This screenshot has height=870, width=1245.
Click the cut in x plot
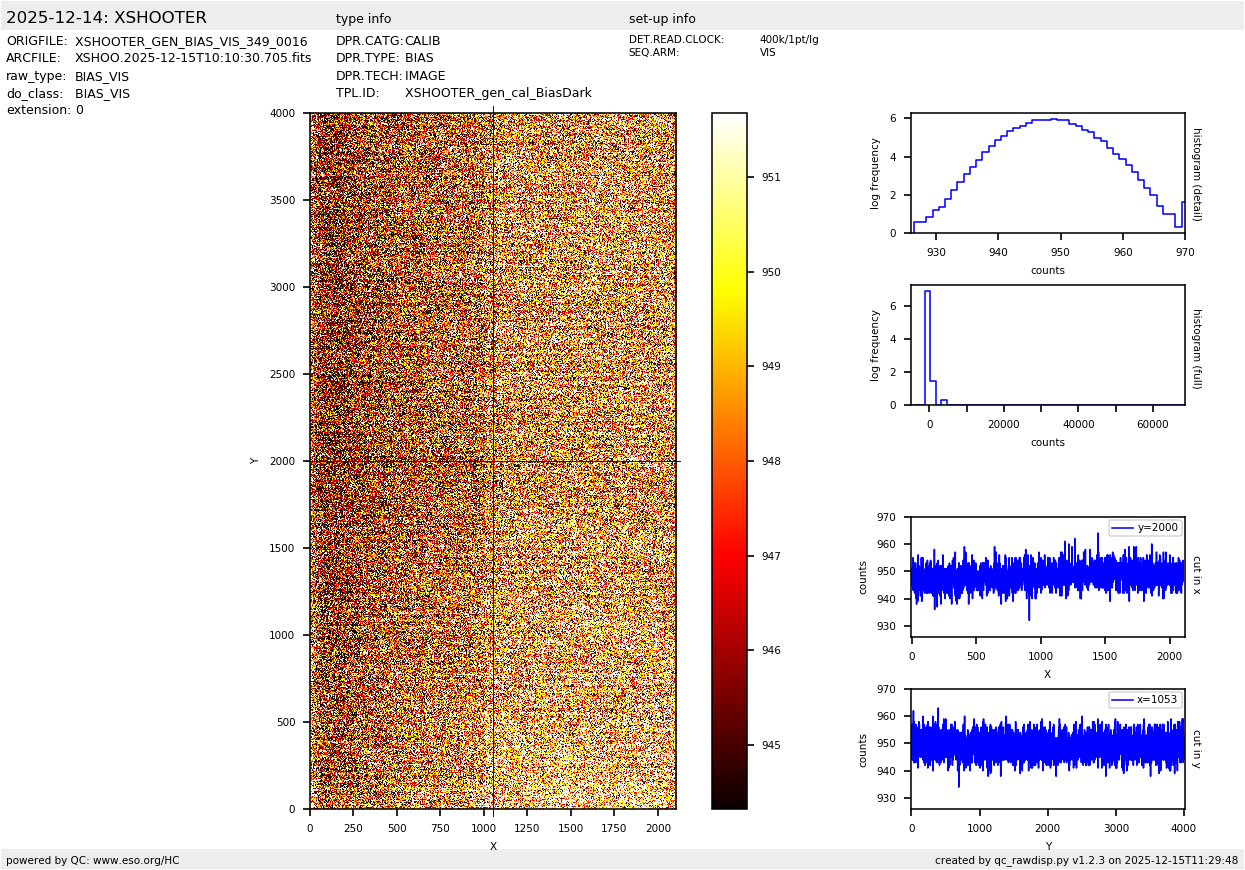1047,577
